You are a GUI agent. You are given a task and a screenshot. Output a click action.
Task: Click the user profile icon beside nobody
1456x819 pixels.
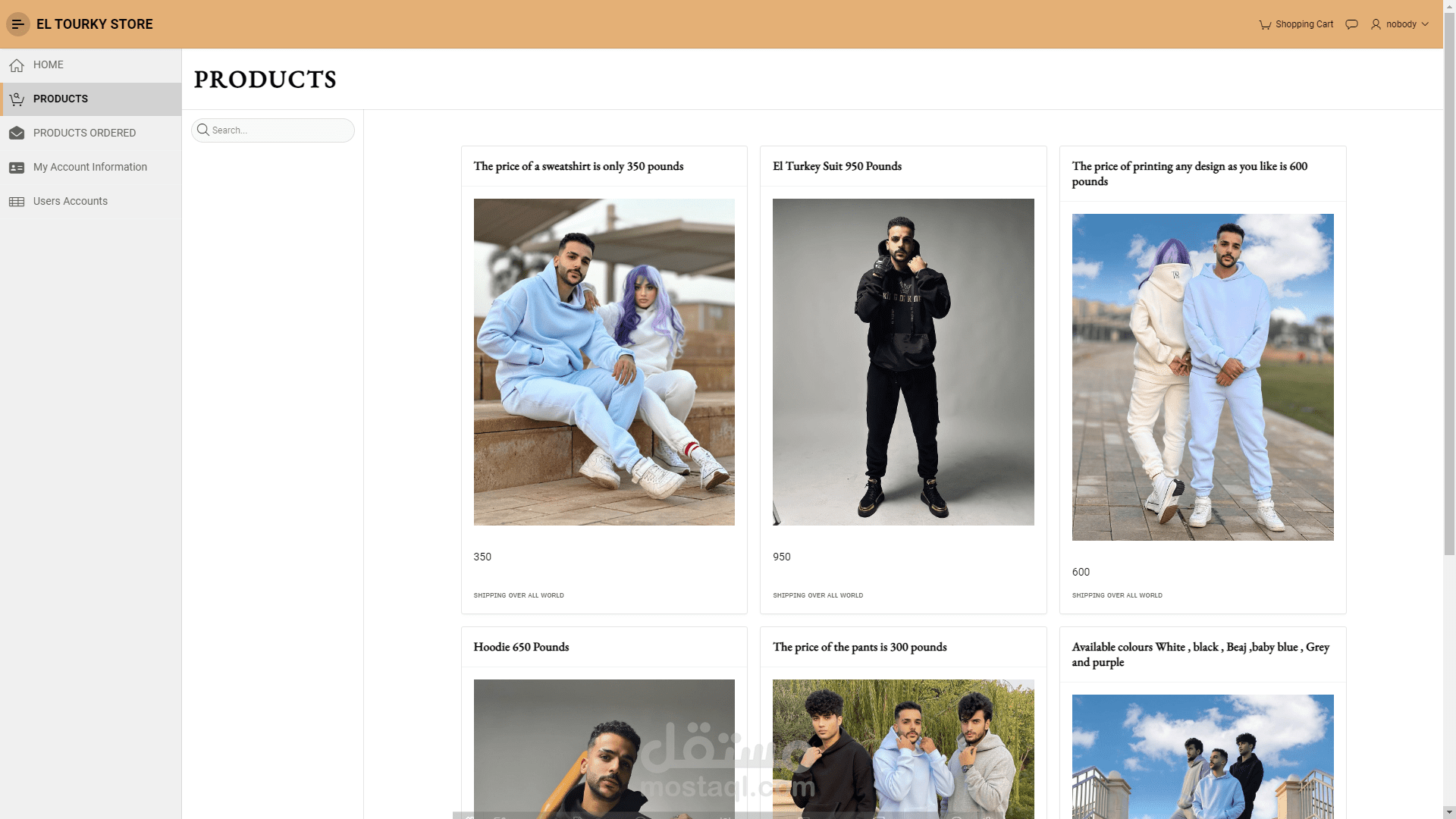1376,24
